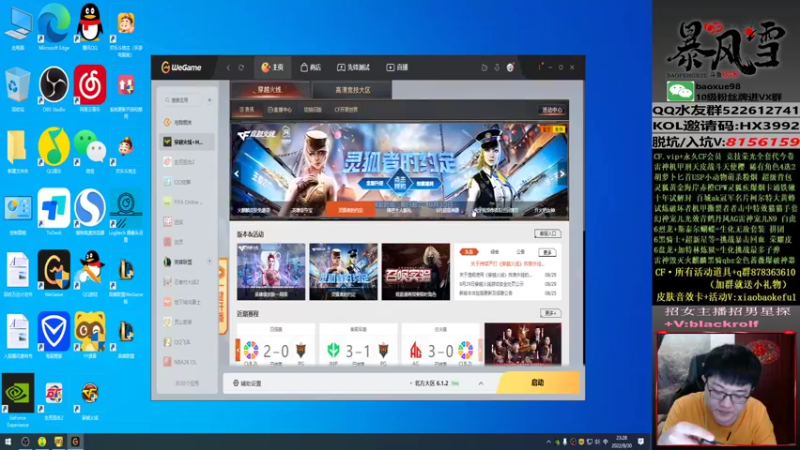Open the Recycle Bin desktop icon

(x=18, y=86)
